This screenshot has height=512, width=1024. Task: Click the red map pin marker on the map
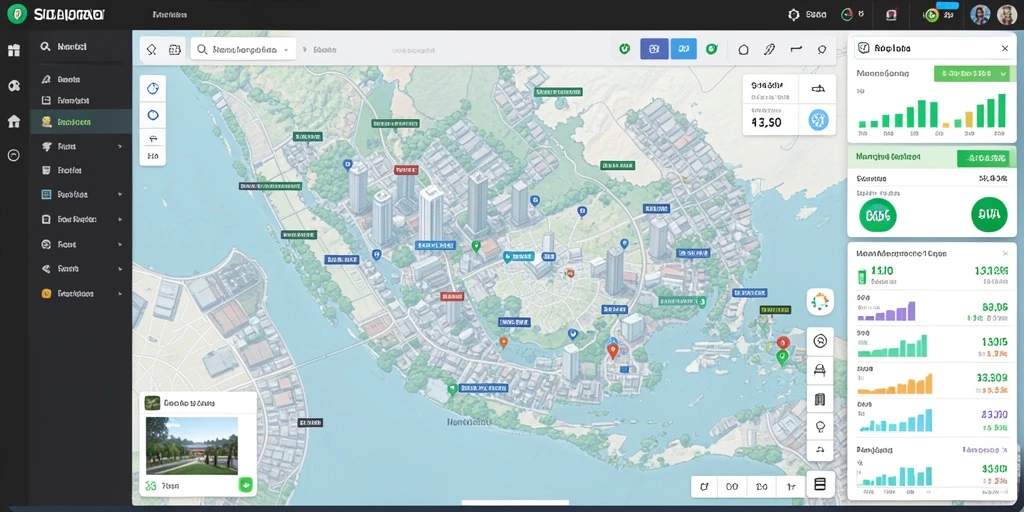coord(613,351)
